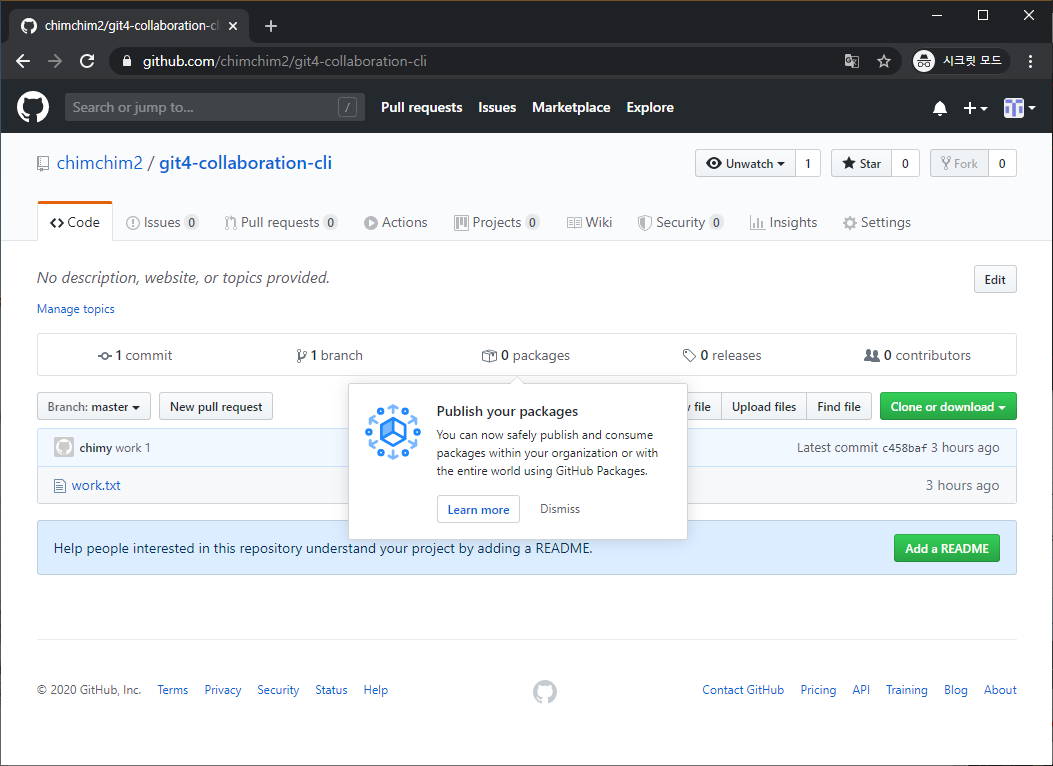Go to Marketplace in the header

coord(571,107)
